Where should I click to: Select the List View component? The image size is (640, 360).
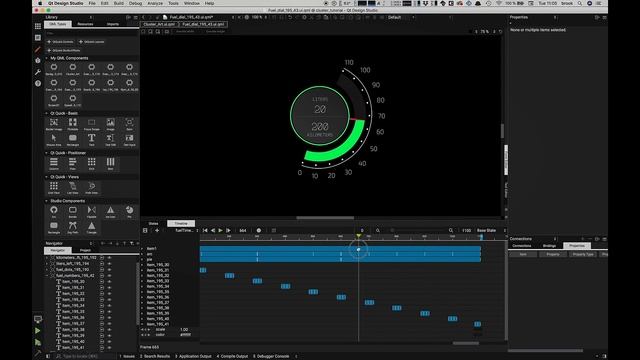73,188
